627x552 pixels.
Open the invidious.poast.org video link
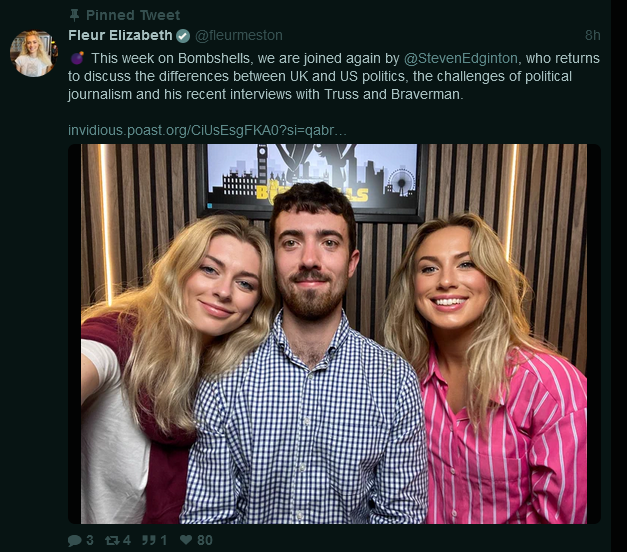point(207,130)
